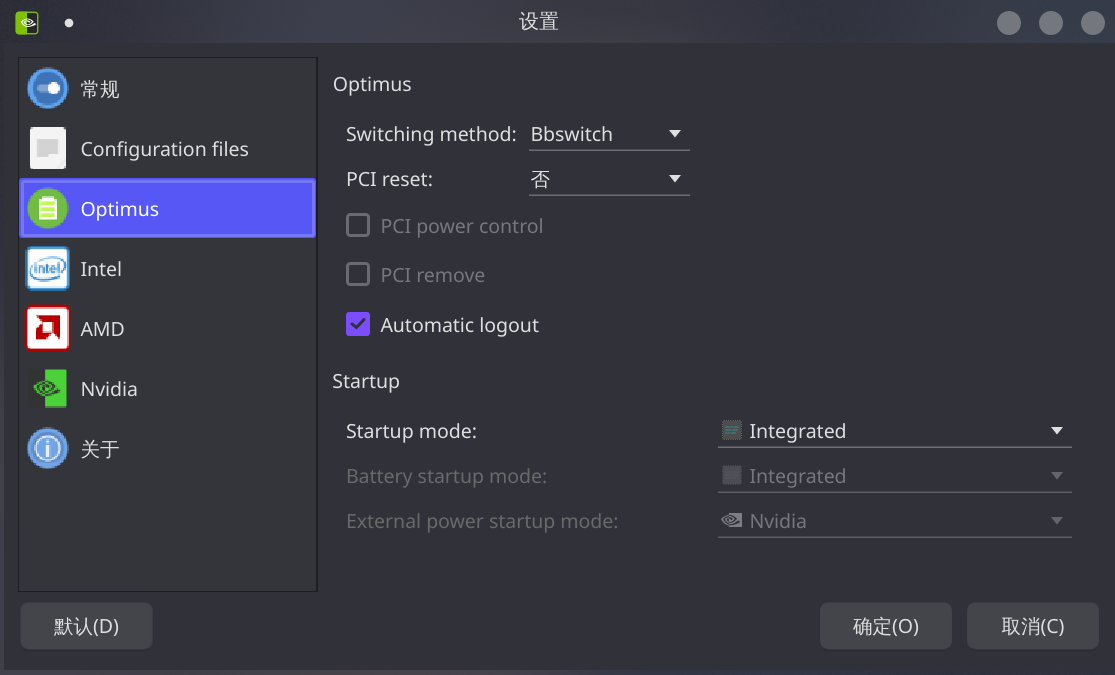
Task: Uncheck the Automatic logout checkbox
Action: click(358, 325)
